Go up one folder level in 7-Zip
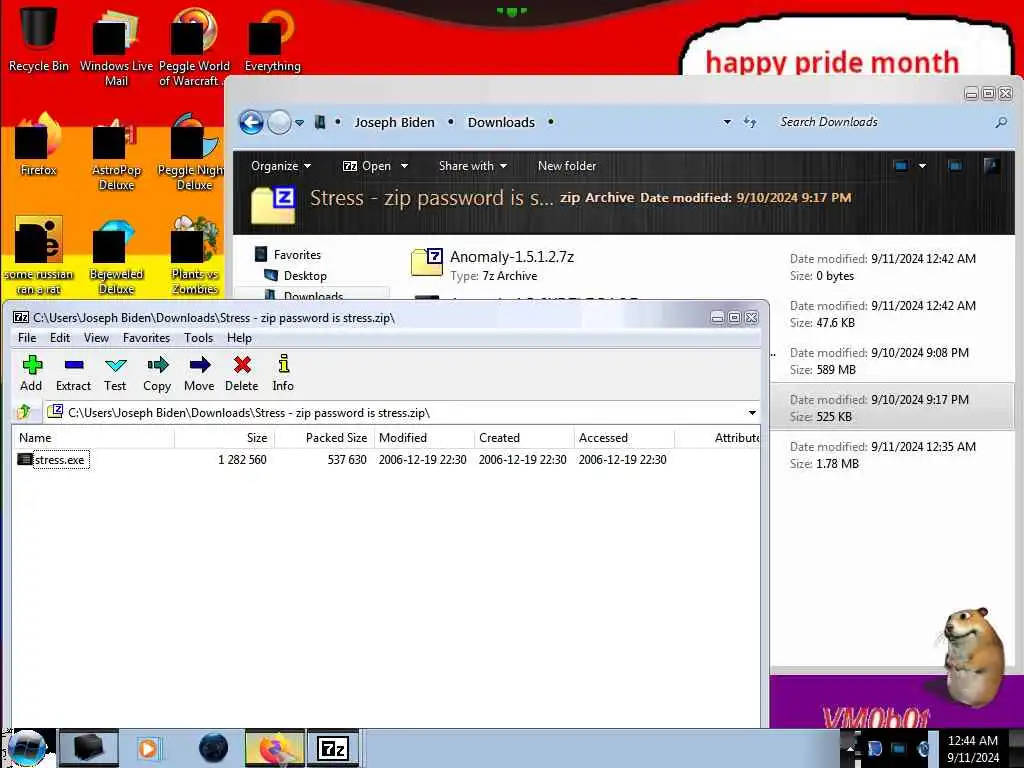 pyautogui.click(x=25, y=412)
